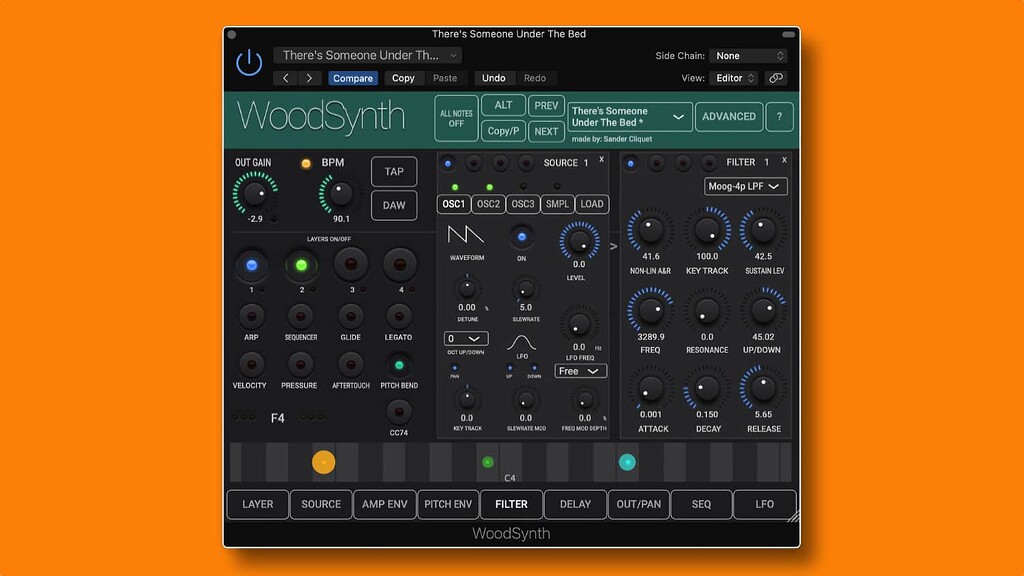Close the Source 1 panel

601,159
